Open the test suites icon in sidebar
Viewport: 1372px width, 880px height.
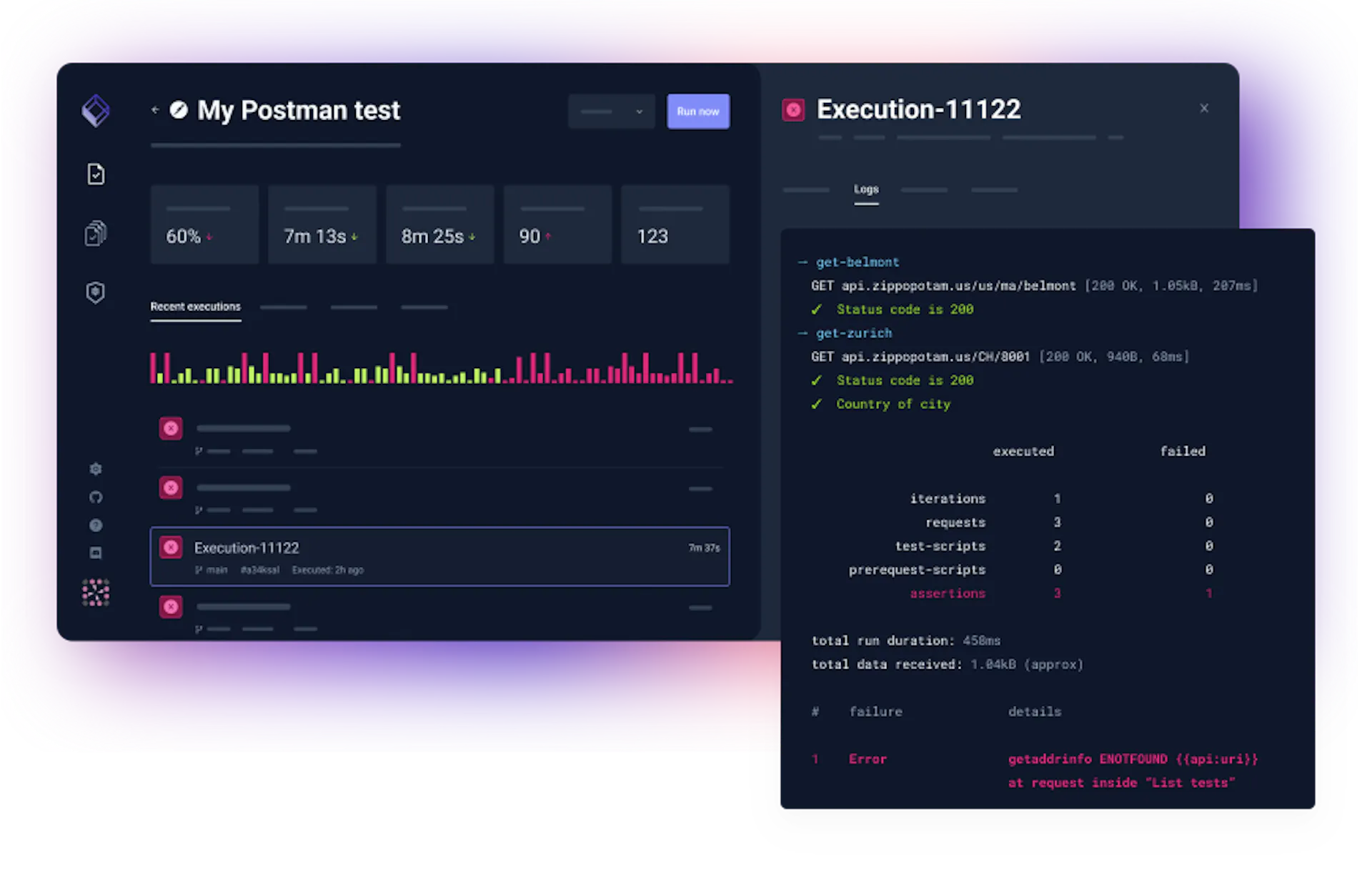tap(96, 233)
